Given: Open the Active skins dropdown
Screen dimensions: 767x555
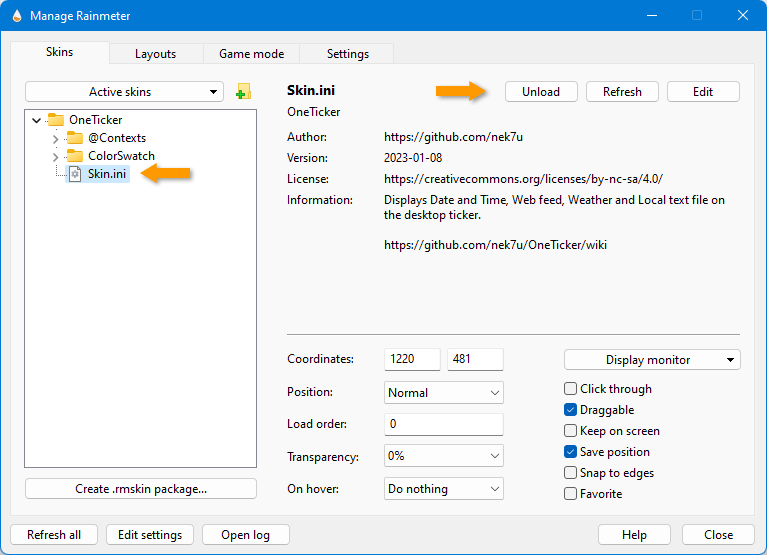Looking at the screenshot, I should [124, 92].
